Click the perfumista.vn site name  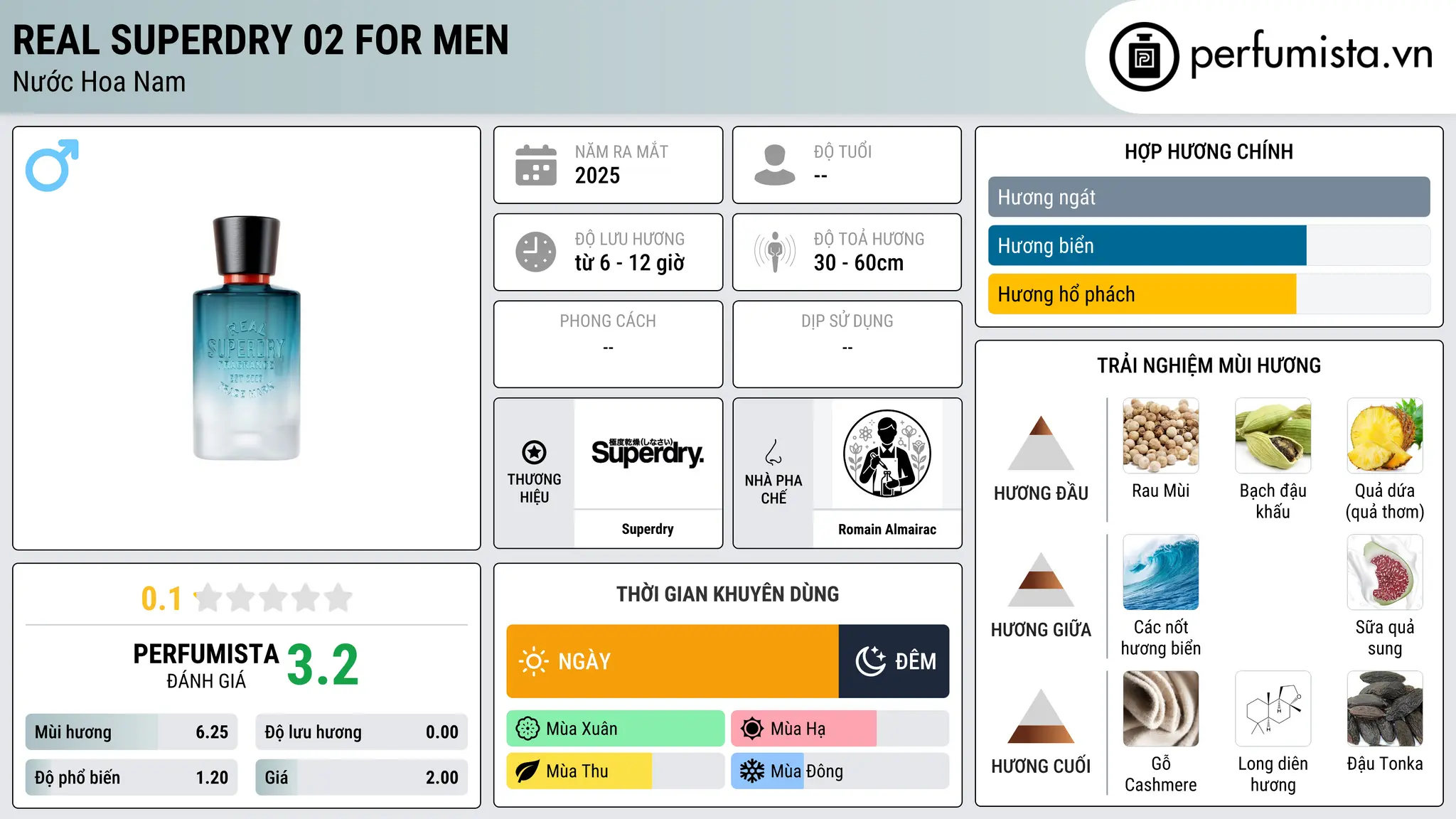(1311, 53)
